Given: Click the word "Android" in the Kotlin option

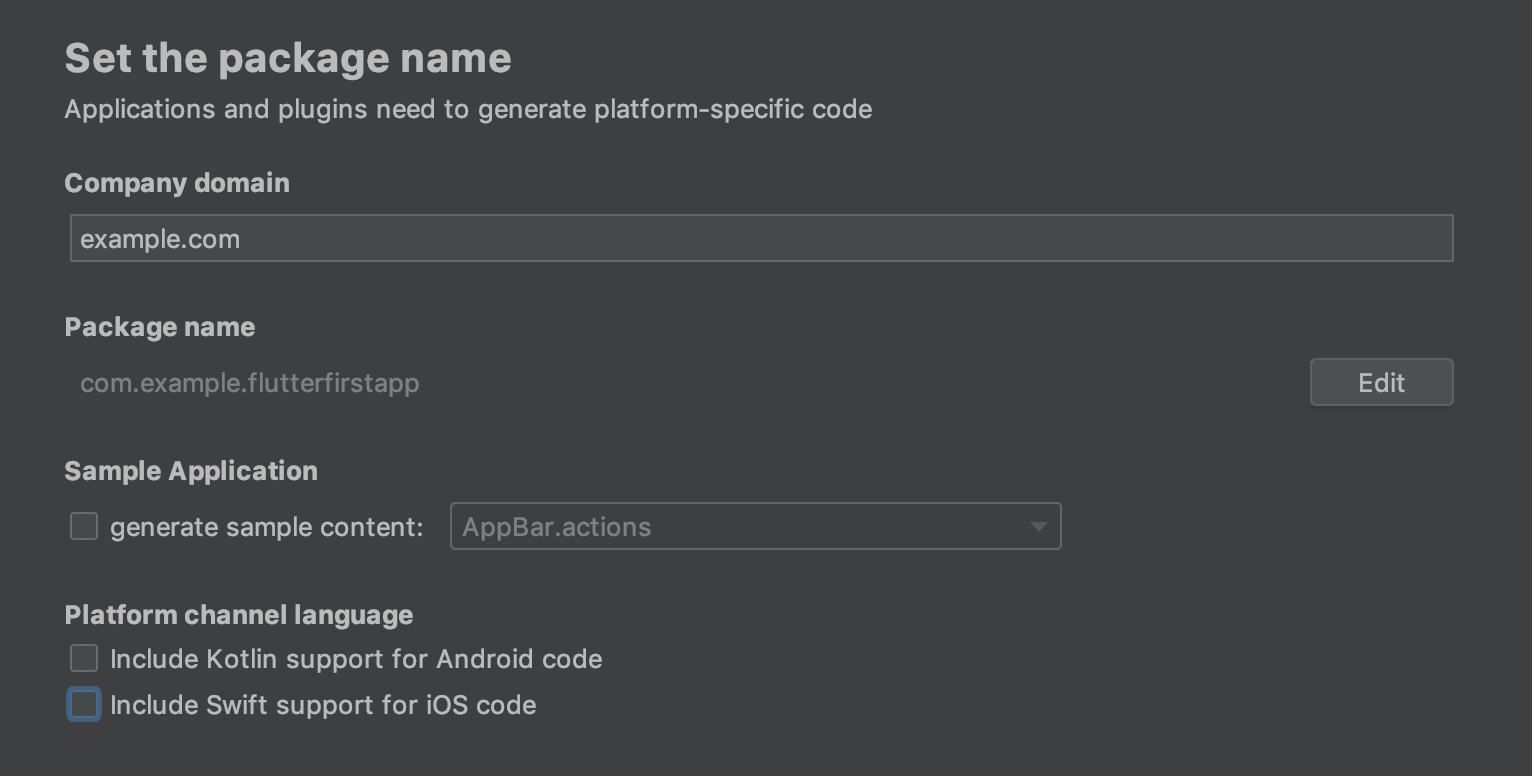Looking at the screenshot, I should click(484, 659).
